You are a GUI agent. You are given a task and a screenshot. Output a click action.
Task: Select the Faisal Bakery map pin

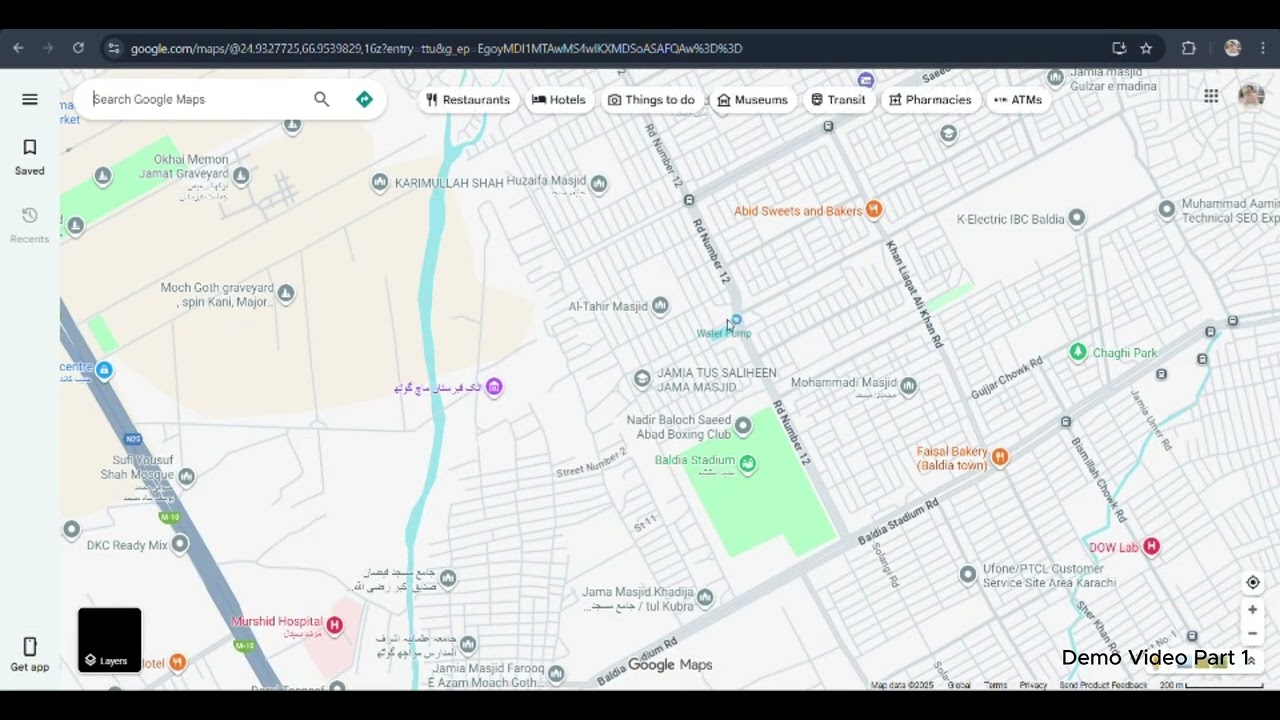[x=1000, y=457]
